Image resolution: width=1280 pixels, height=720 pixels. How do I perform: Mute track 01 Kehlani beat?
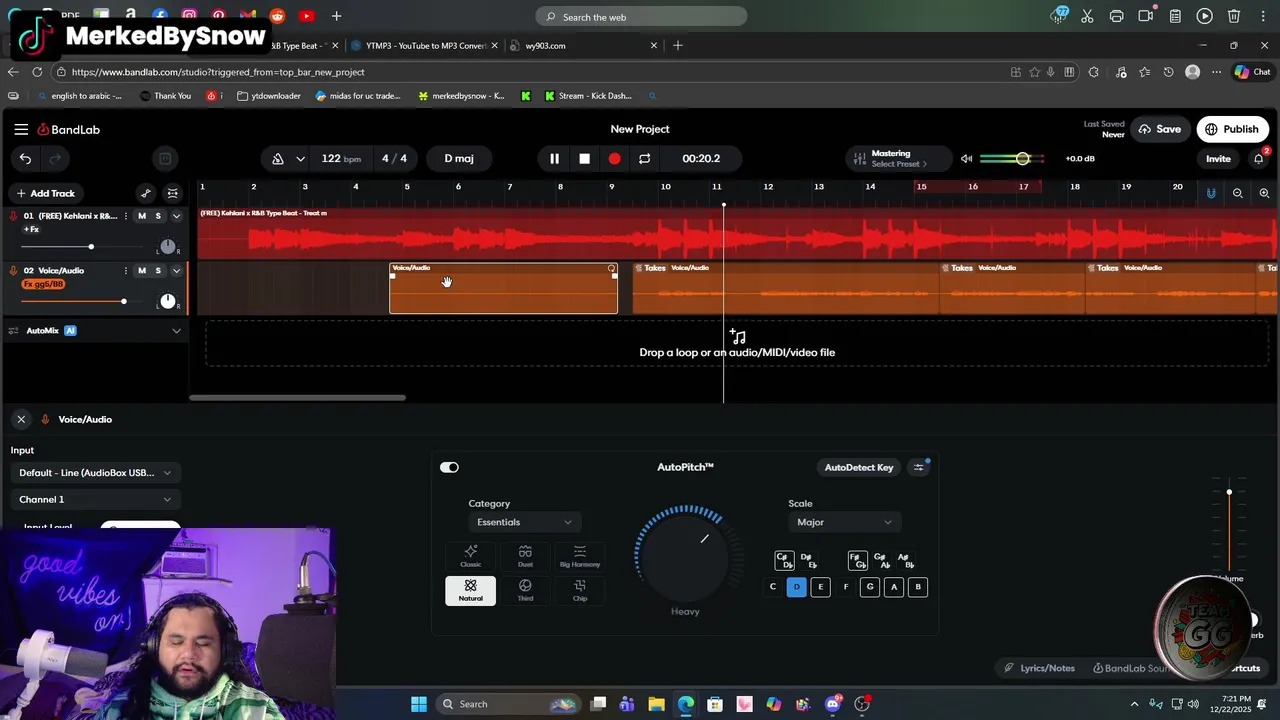click(141, 216)
